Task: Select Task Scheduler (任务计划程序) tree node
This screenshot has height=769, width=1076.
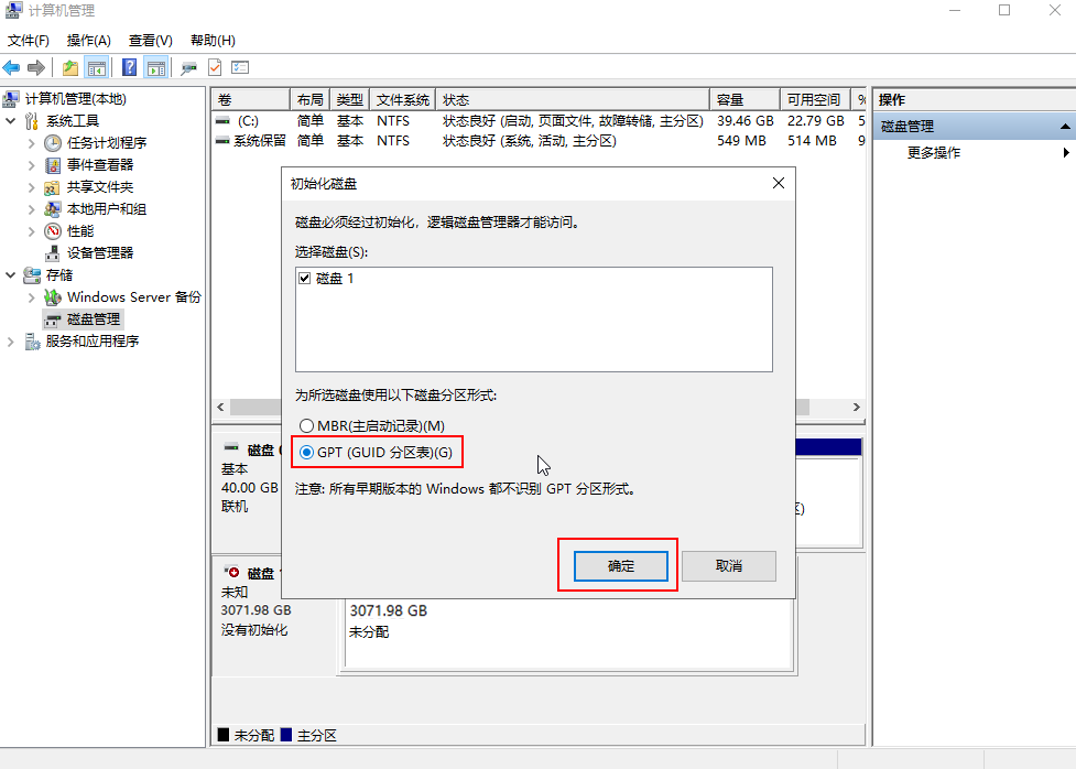Action: coord(106,143)
